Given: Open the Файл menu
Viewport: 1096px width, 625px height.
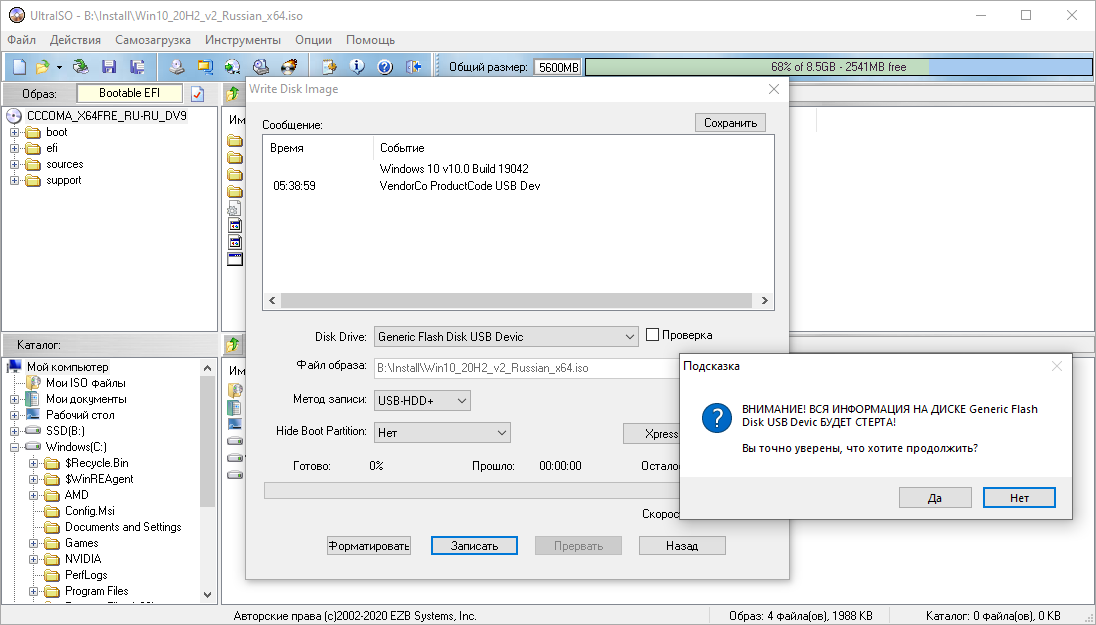Looking at the screenshot, I should point(22,40).
